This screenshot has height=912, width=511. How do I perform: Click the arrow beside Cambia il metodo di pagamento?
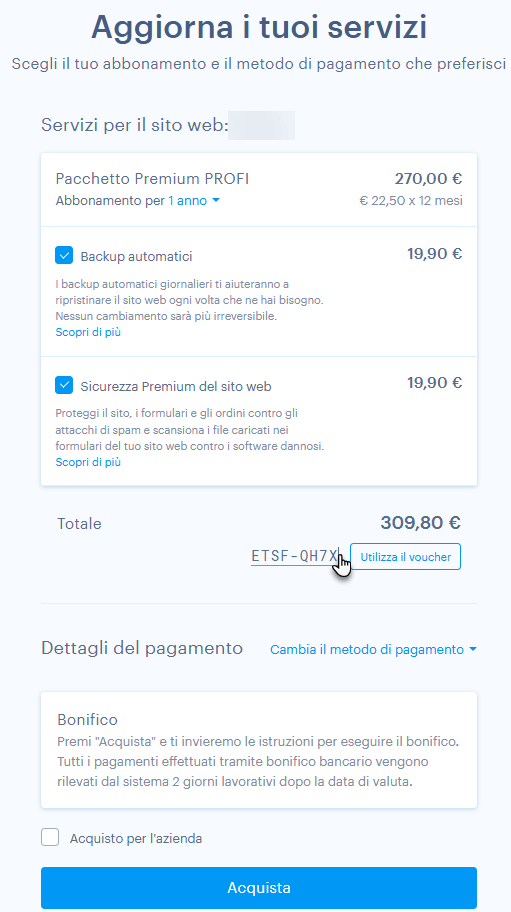[472, 650]
